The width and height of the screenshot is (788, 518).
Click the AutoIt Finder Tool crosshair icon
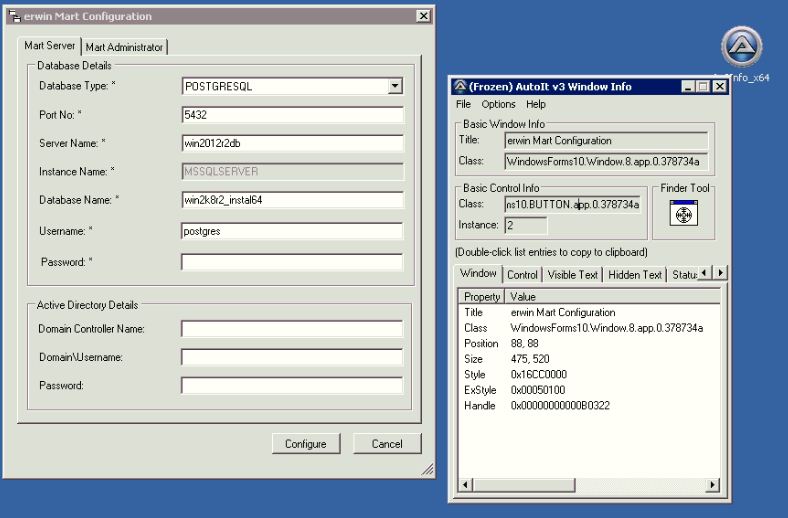(683, 214)
